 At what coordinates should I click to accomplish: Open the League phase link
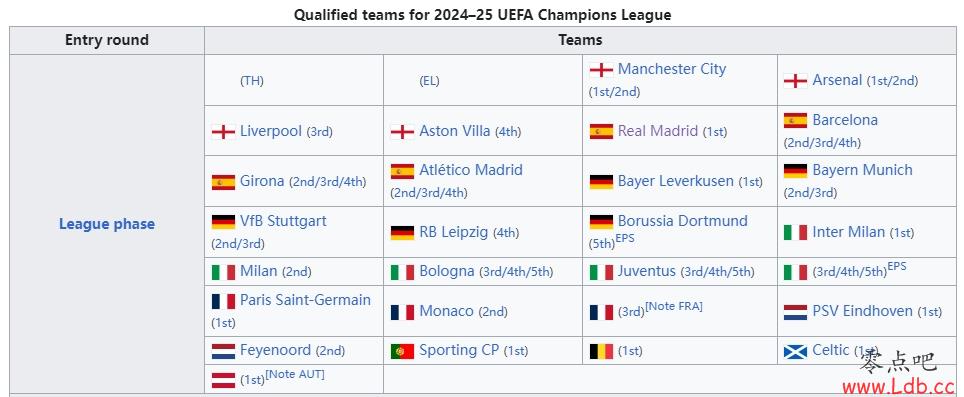(107, 224)
